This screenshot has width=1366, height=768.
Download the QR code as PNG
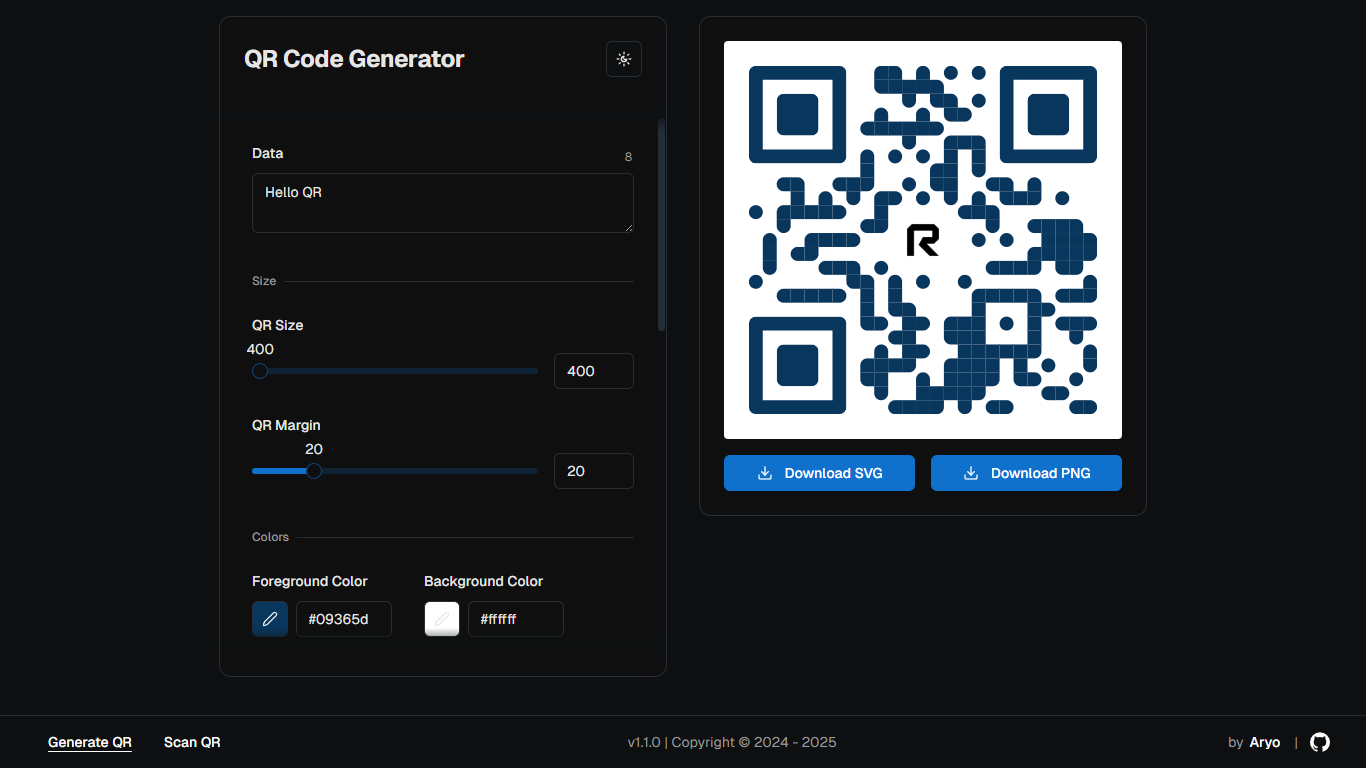[1026, 472]
